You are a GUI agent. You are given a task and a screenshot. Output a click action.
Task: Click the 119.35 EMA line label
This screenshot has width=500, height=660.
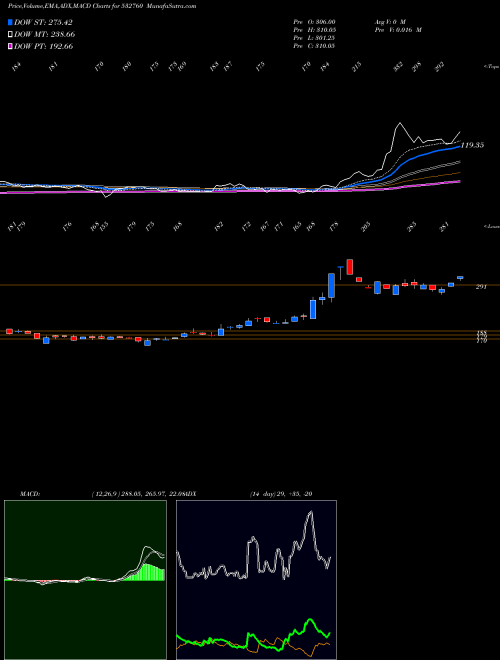click(472, 145)
